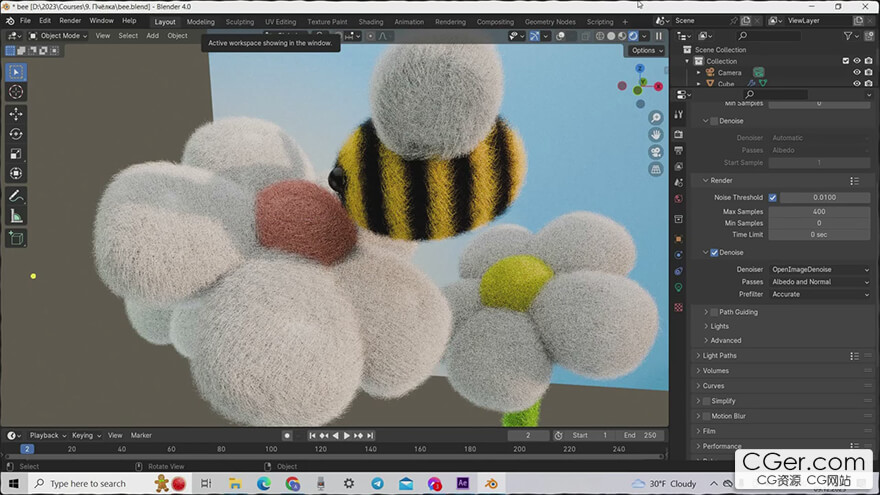Select the 3D Cursor tool
This screenshot has height=495, width=880.
[x=16, y=92]
